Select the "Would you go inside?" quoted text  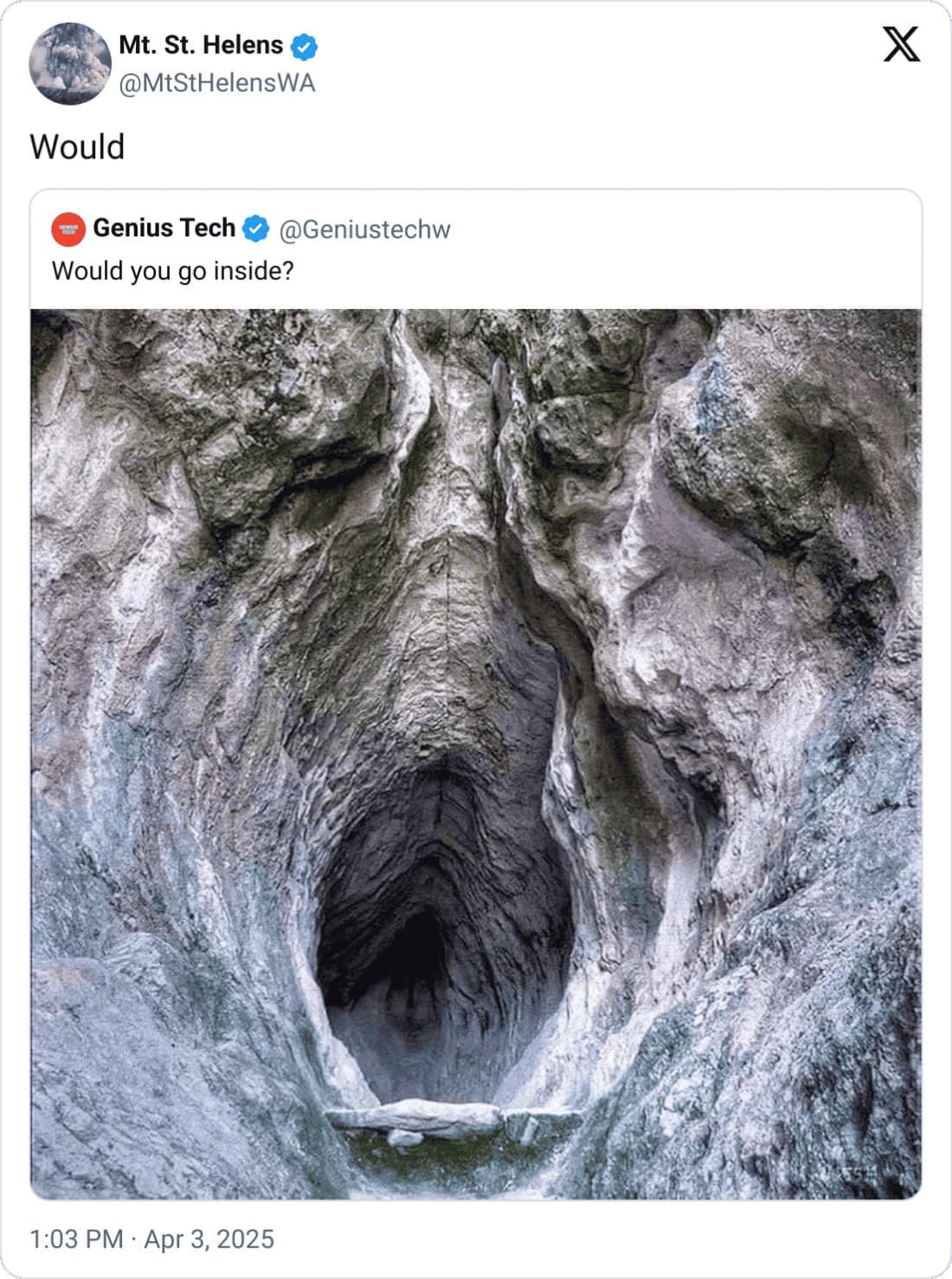coord(173,271)
